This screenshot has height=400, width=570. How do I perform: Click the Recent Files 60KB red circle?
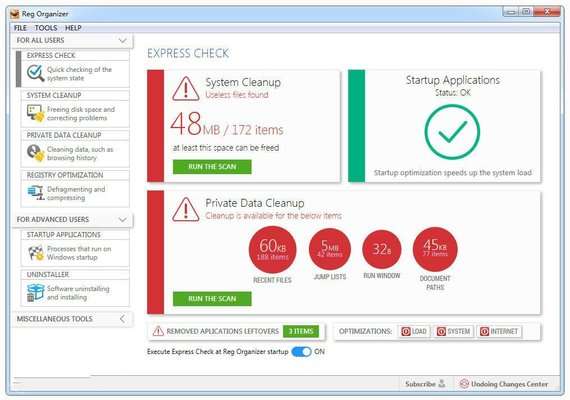coord(272,249)
